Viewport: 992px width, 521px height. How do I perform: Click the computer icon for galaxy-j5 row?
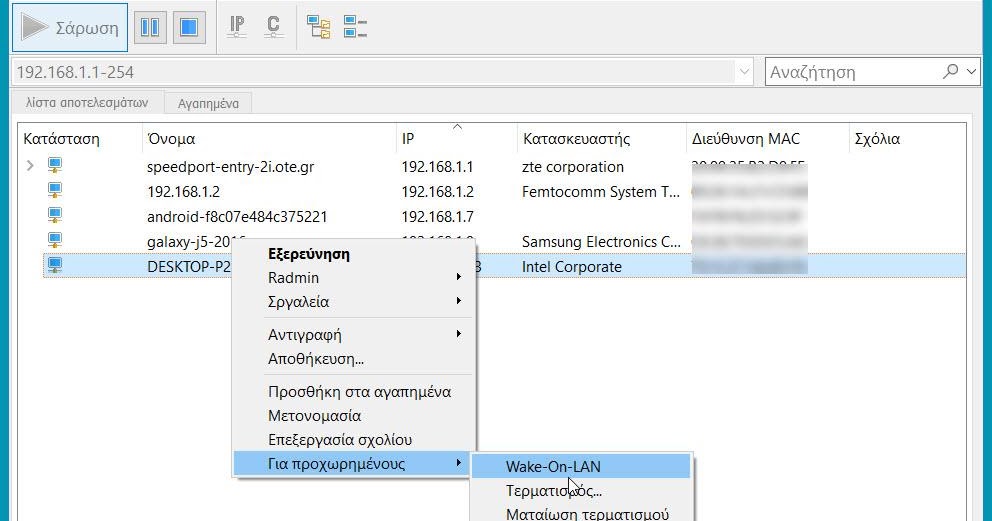pos(55,241)
